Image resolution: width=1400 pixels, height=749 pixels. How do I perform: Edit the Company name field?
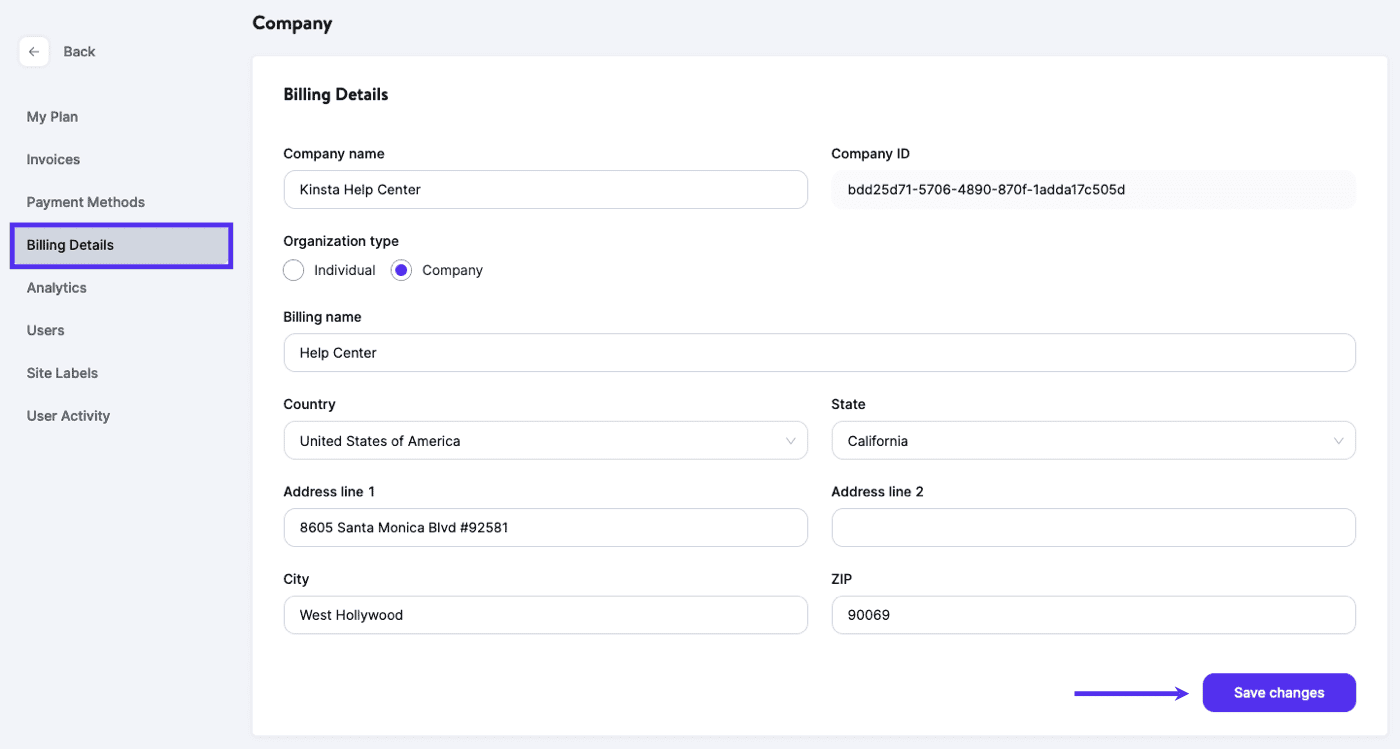click(x=545, y=189)
